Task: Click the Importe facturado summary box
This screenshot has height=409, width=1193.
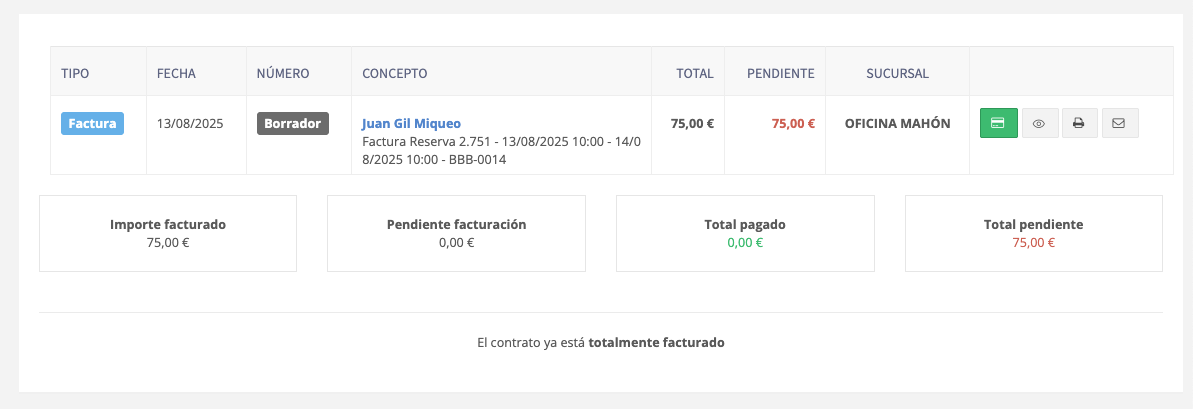Action: pyautogui.click(x=168, y=233)
